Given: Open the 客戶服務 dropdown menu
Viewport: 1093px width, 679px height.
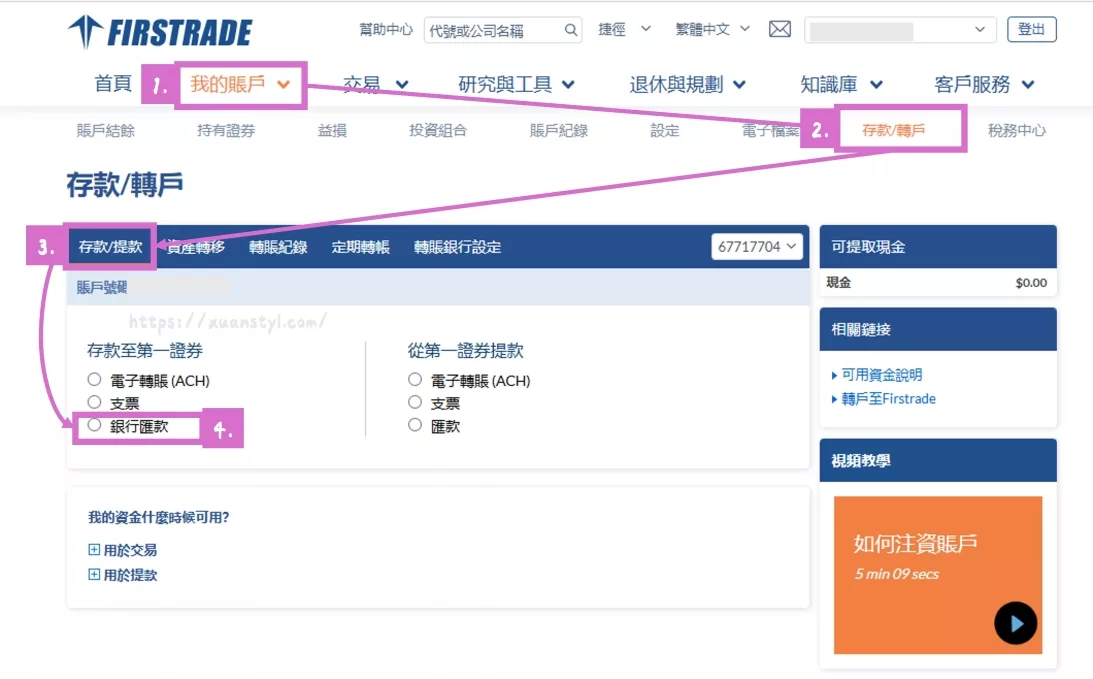Looking at the screenshot, I should click(x=984, y=84).
